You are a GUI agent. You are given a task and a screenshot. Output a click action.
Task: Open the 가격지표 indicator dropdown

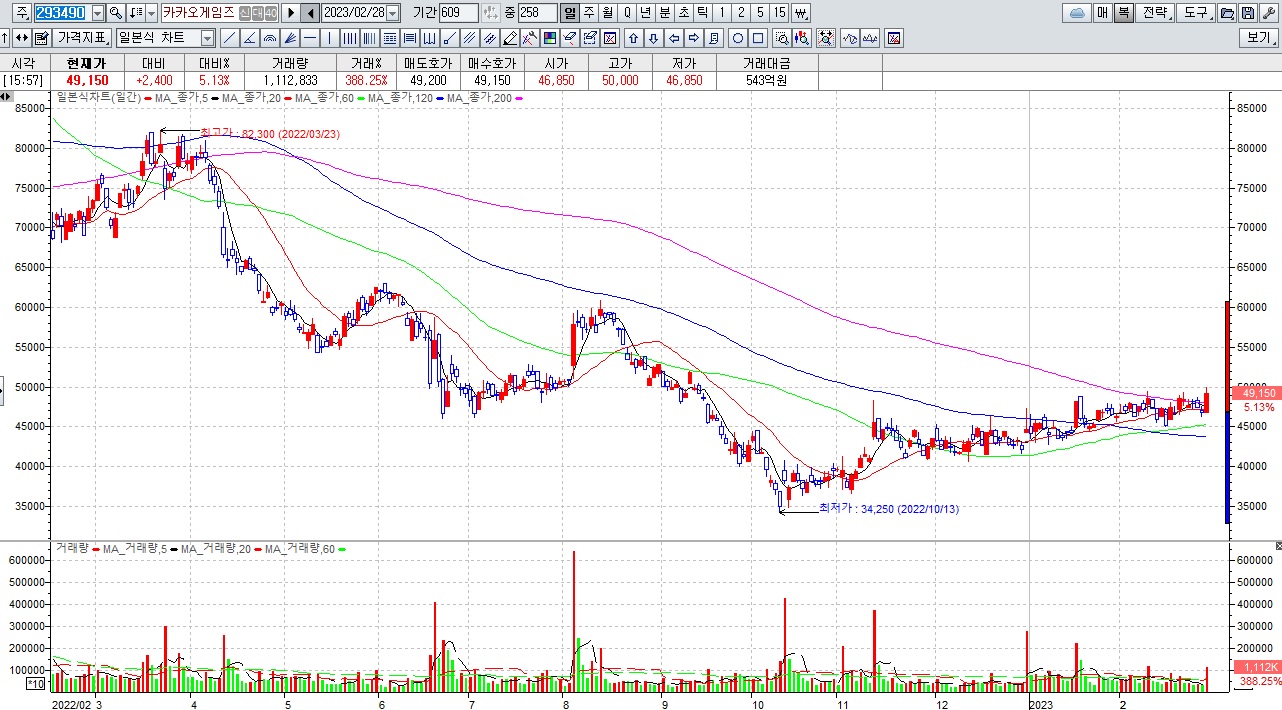point(83,38)
